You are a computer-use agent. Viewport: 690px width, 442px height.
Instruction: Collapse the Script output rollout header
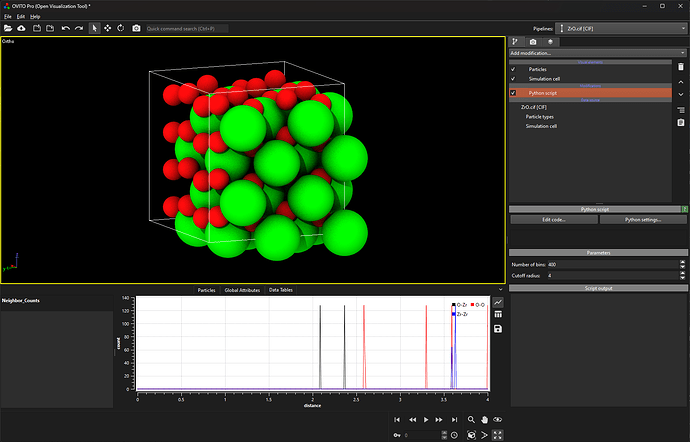598,288
